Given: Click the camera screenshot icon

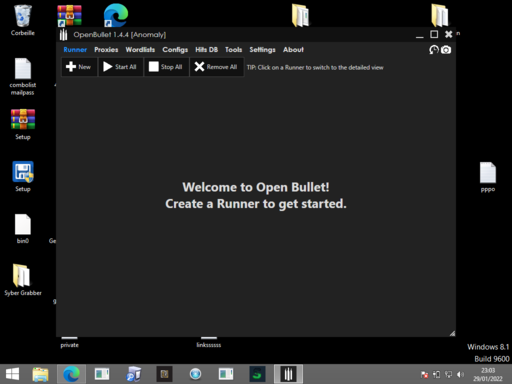Looking at the screenshot, I should pyautogui.click(x=446, y=50).
